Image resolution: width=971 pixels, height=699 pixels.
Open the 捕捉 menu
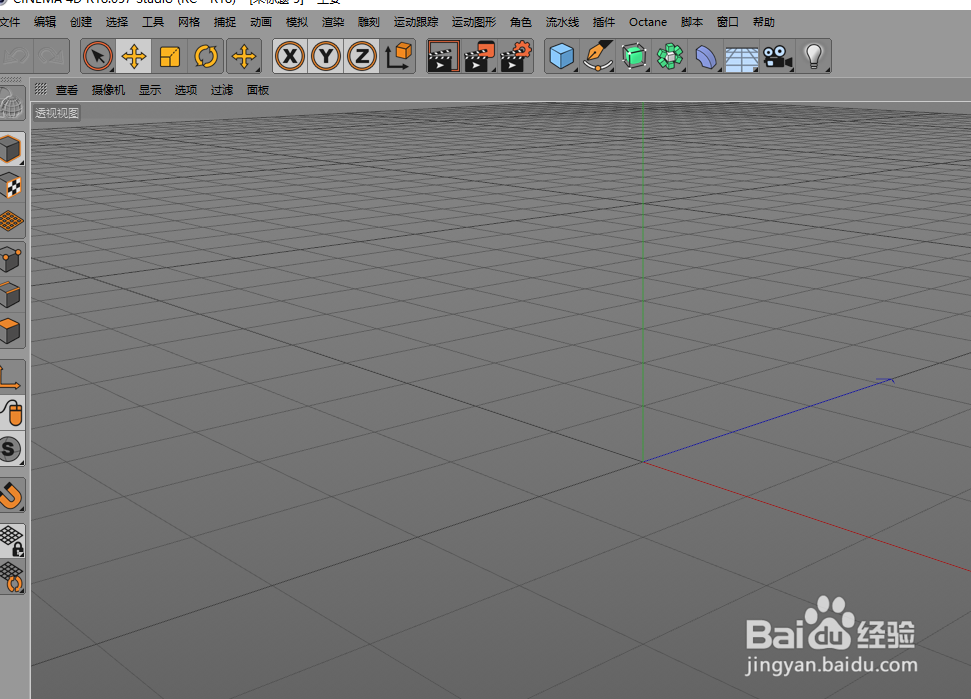pos(224,22)
